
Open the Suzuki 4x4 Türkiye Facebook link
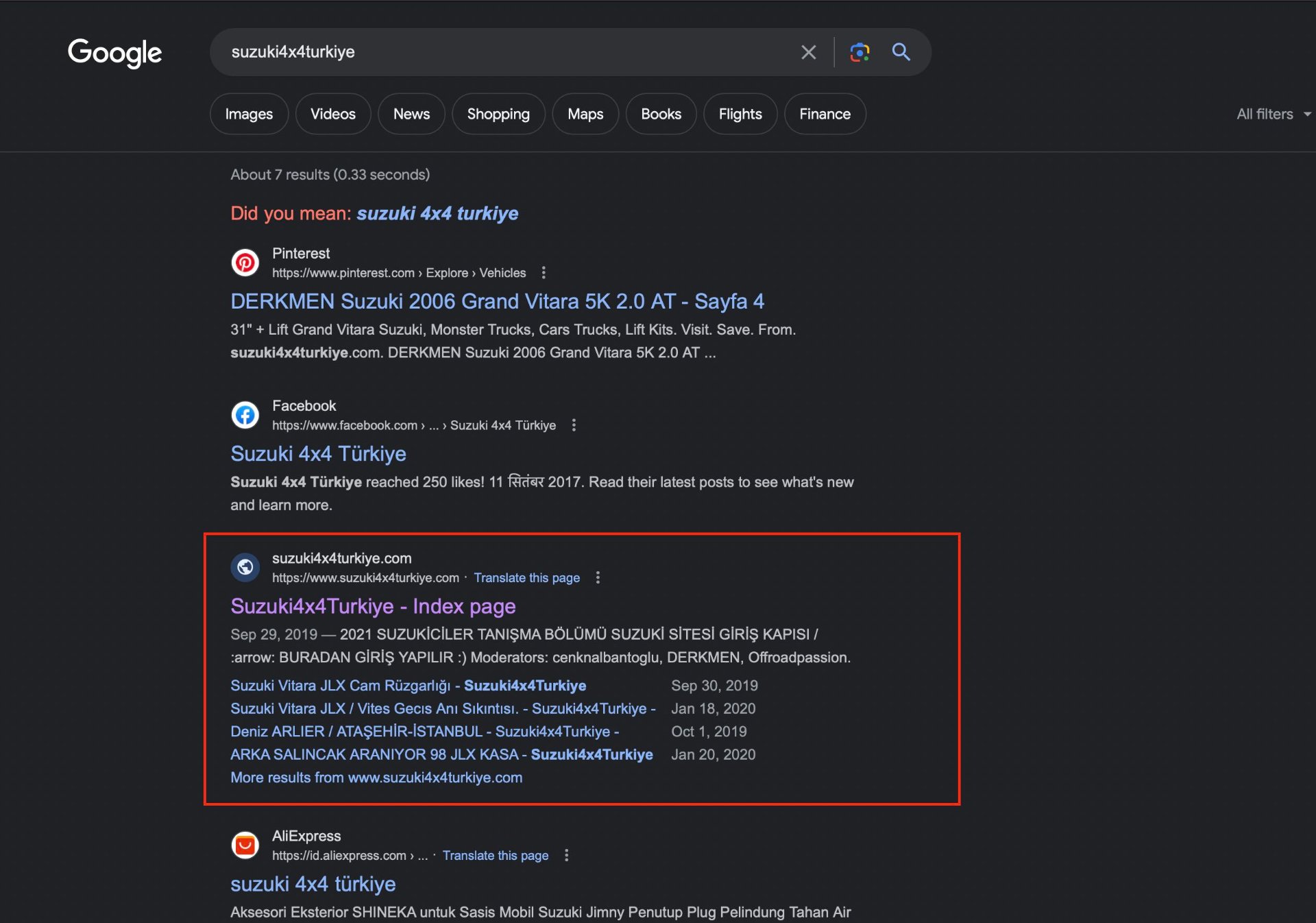(x=318, y=453)
